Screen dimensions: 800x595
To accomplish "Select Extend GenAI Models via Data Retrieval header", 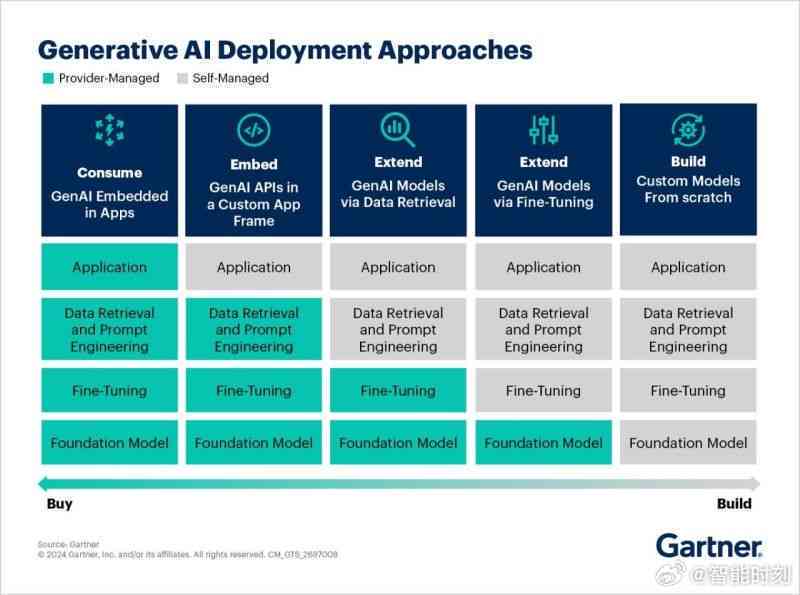I will (398, 170).
